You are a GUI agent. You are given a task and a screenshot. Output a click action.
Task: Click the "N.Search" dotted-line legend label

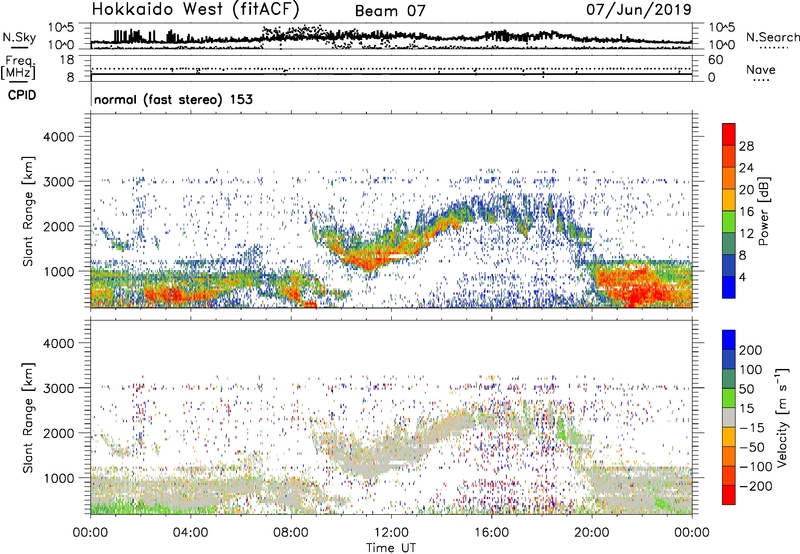[772, 37]
